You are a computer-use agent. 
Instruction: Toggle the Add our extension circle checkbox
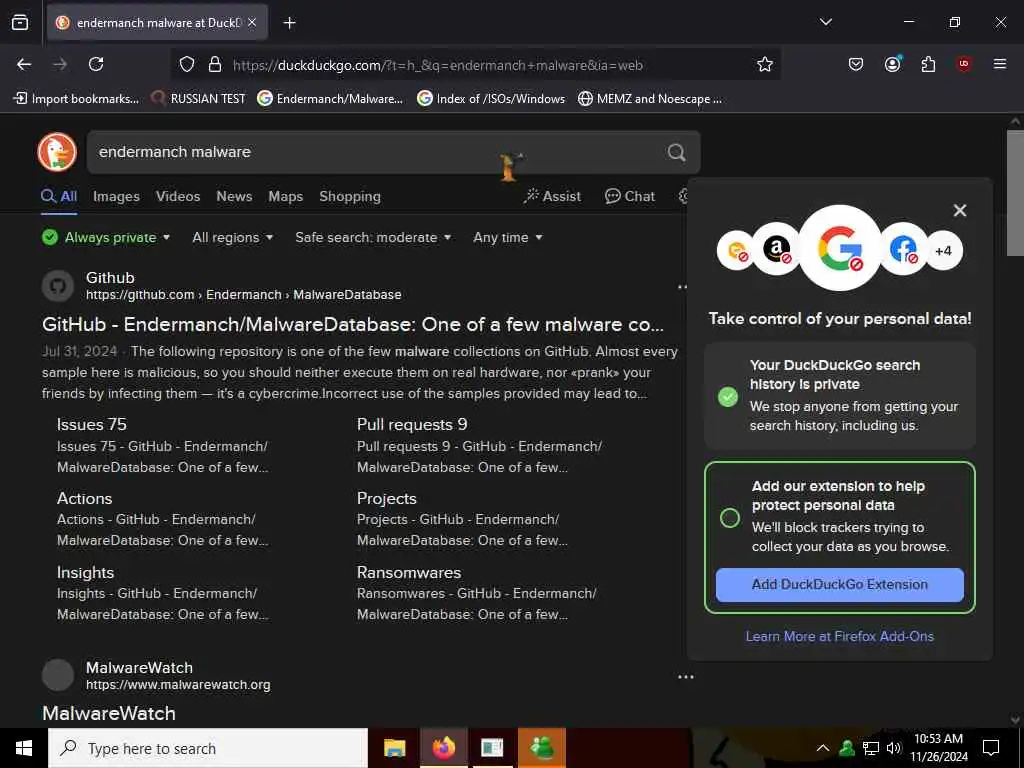(x=729, y=518)
